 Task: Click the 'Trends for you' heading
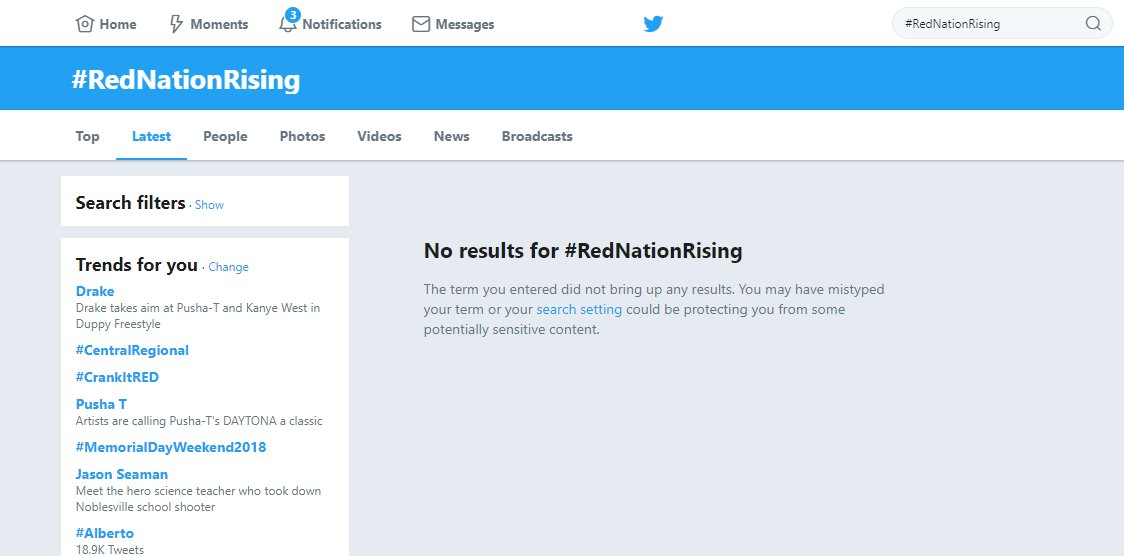point(137,265)
